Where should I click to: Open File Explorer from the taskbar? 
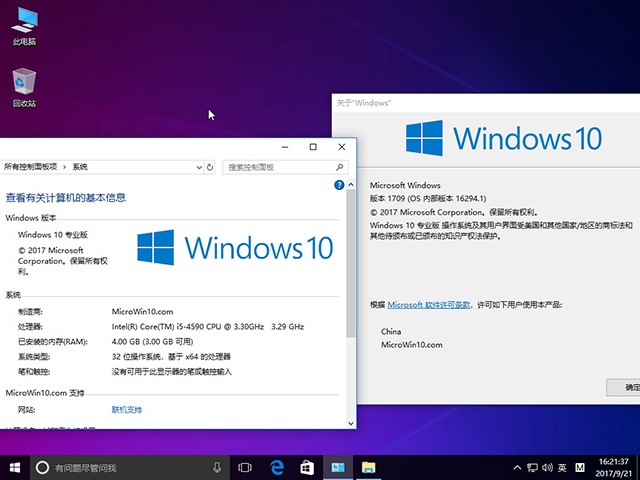coord(369,467)
